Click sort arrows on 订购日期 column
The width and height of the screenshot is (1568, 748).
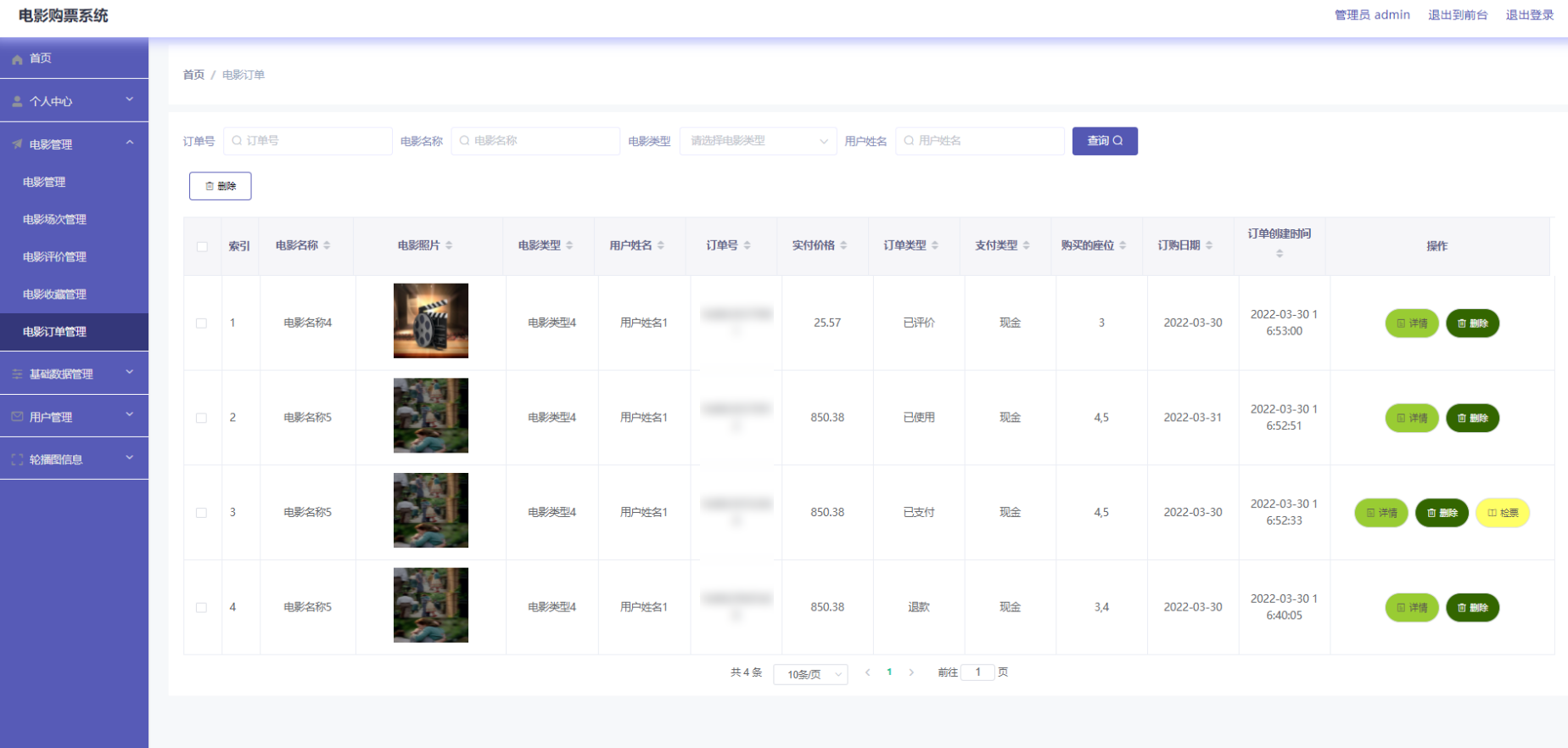(1209, 245)
